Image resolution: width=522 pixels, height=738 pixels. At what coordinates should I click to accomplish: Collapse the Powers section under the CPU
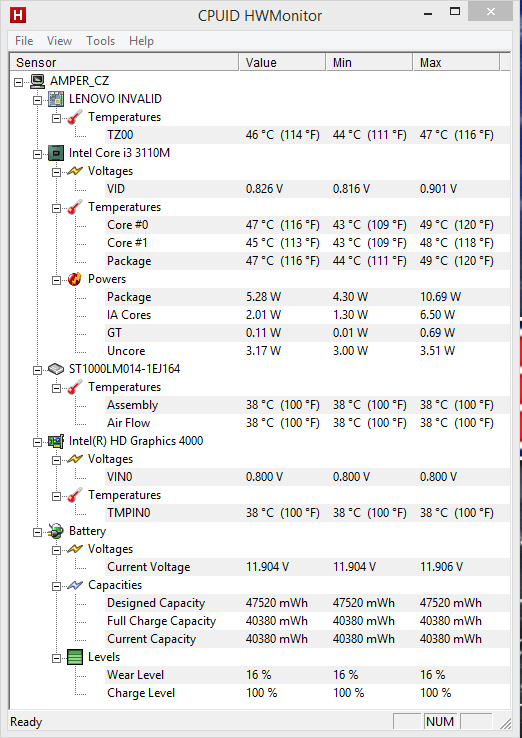(56, 280)
